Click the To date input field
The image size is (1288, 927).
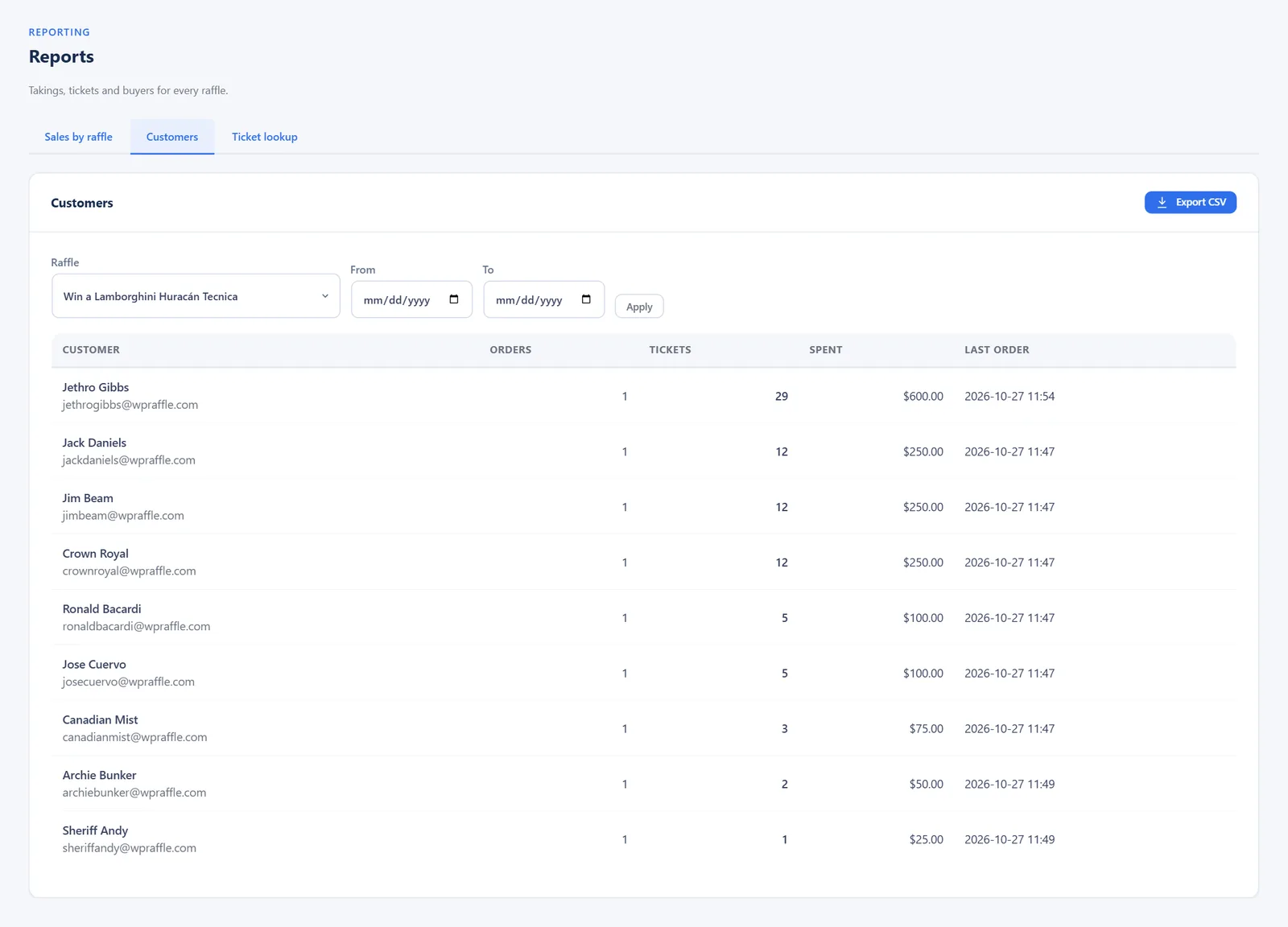pos(543,300)
